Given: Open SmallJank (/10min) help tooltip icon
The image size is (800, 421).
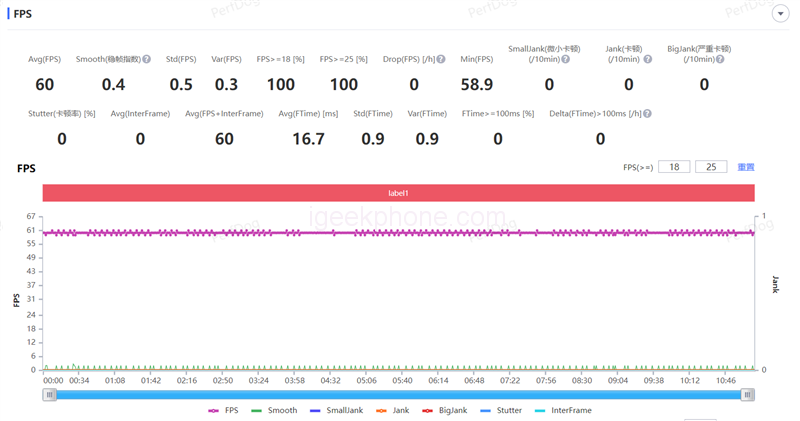Looking at the screenshot, I should (566, 60).
